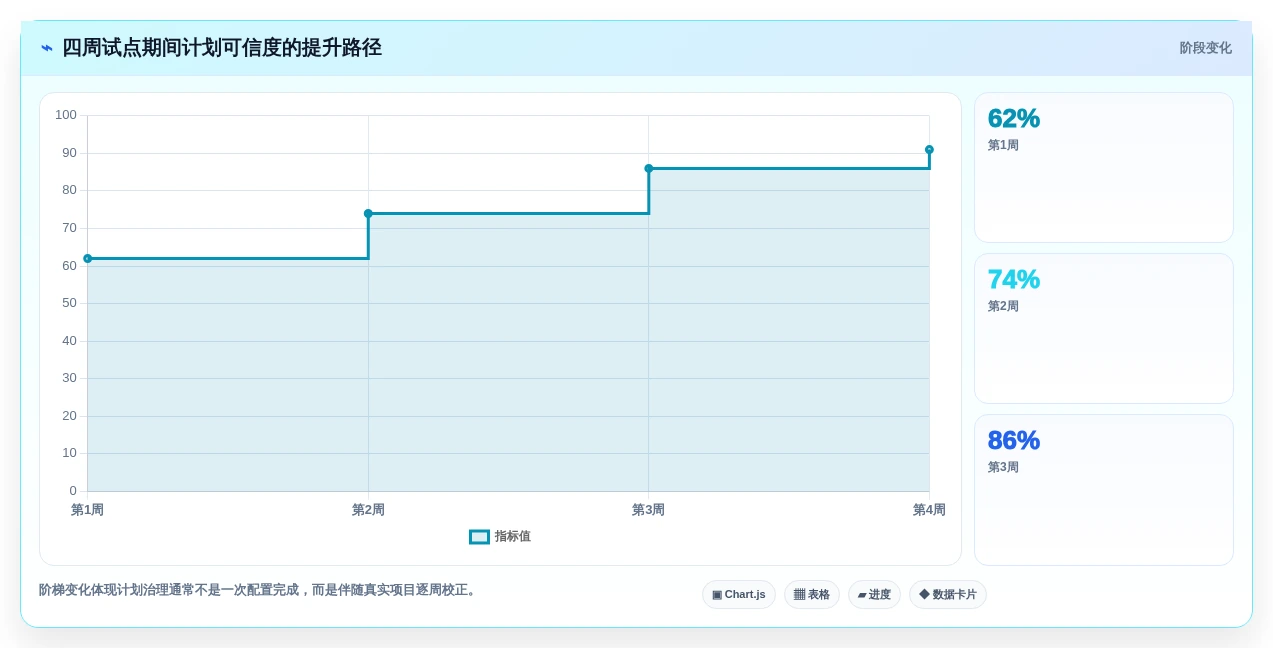This screenshot has height=648, width=1273.
Task: Click the 第2周 x-axis label
Action: pos(368,510)
